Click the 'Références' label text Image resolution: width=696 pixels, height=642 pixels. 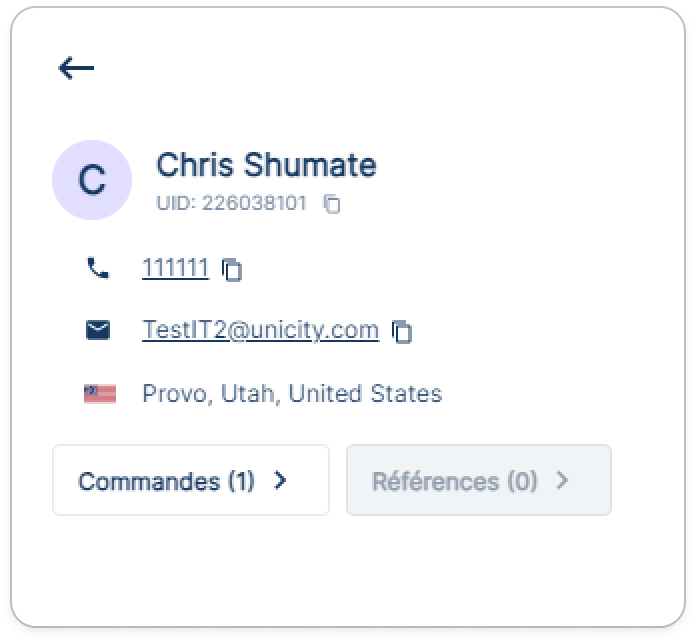coord(435,481)
